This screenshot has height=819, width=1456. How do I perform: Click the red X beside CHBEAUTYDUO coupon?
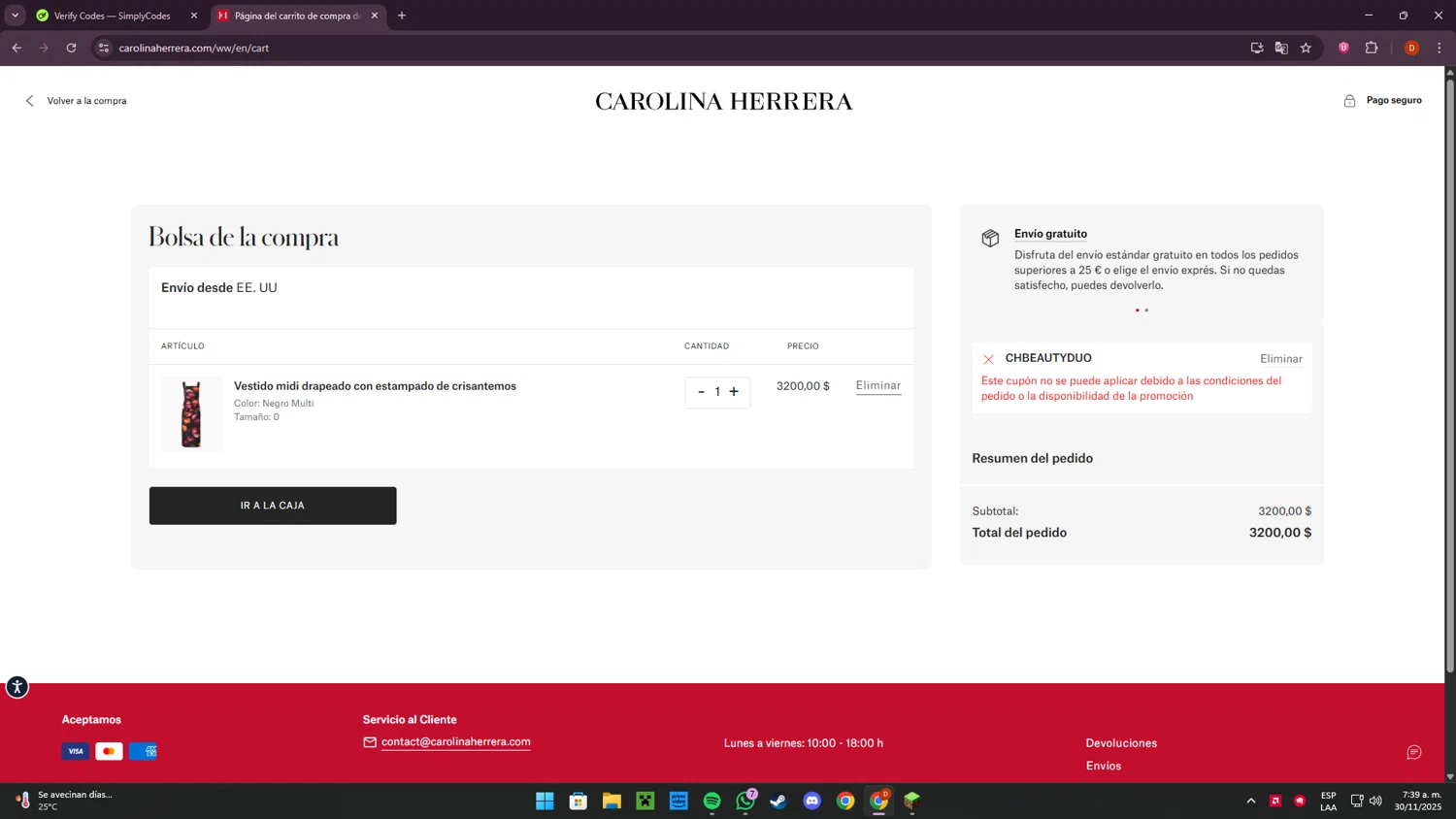point(988,359)
